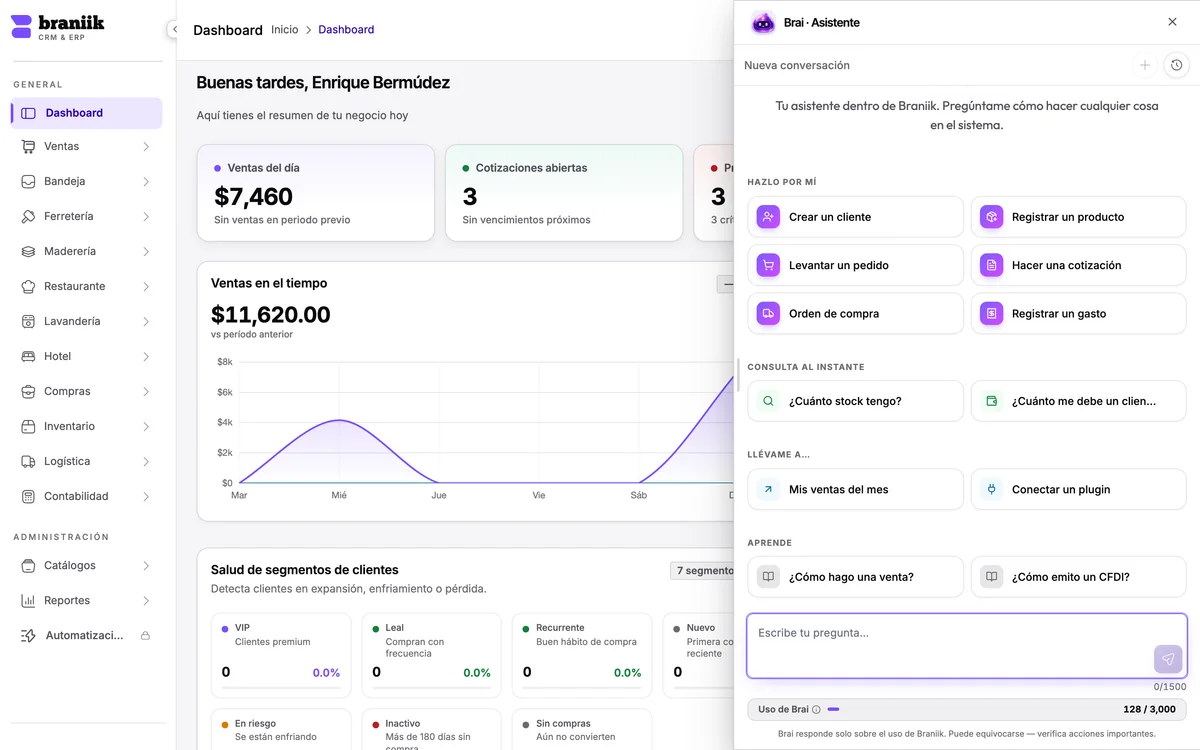Expand the Hotel menu chevron

point(146,356)
